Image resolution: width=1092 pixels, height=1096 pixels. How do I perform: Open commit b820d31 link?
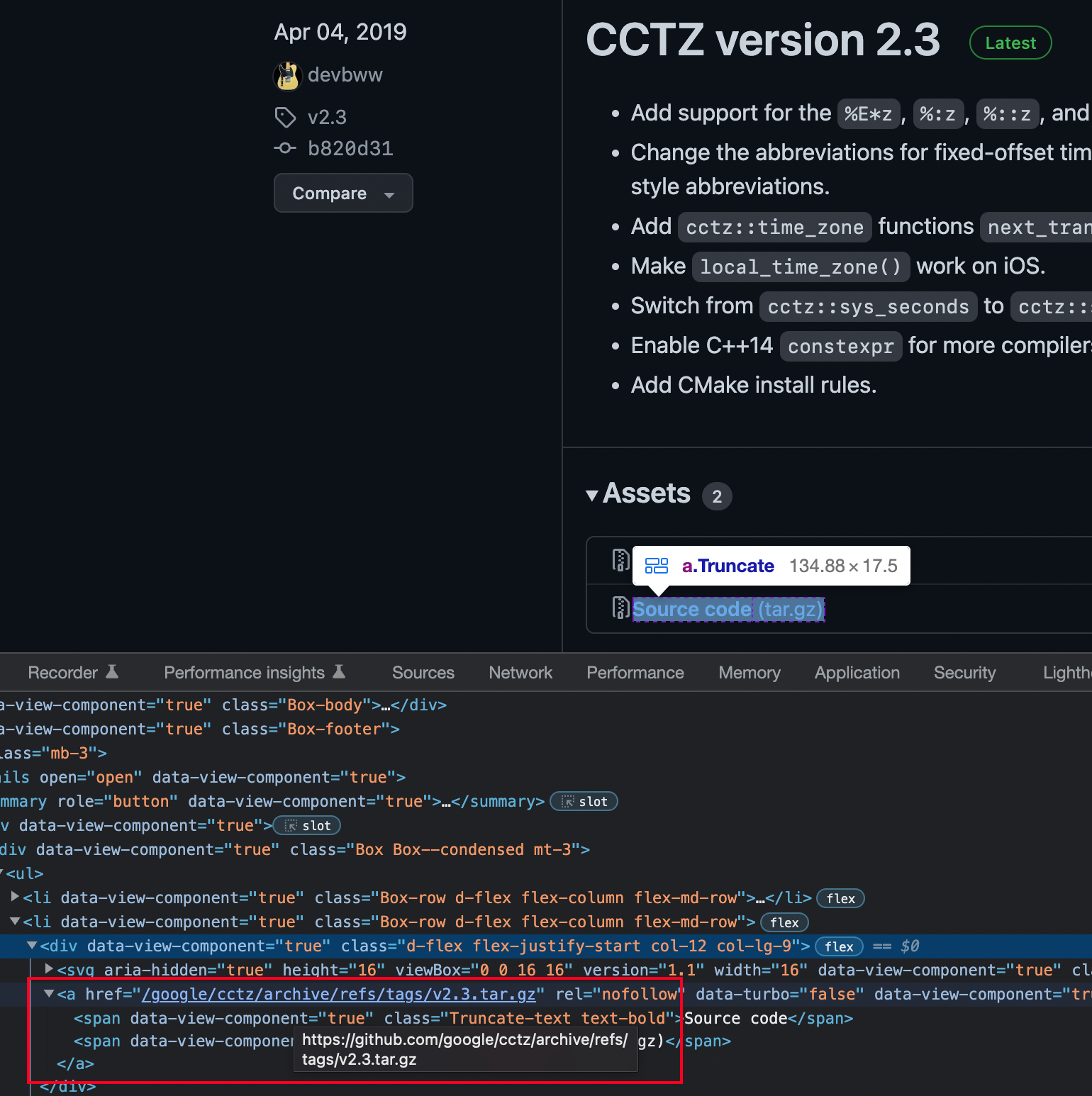click(x=350, y=148)
